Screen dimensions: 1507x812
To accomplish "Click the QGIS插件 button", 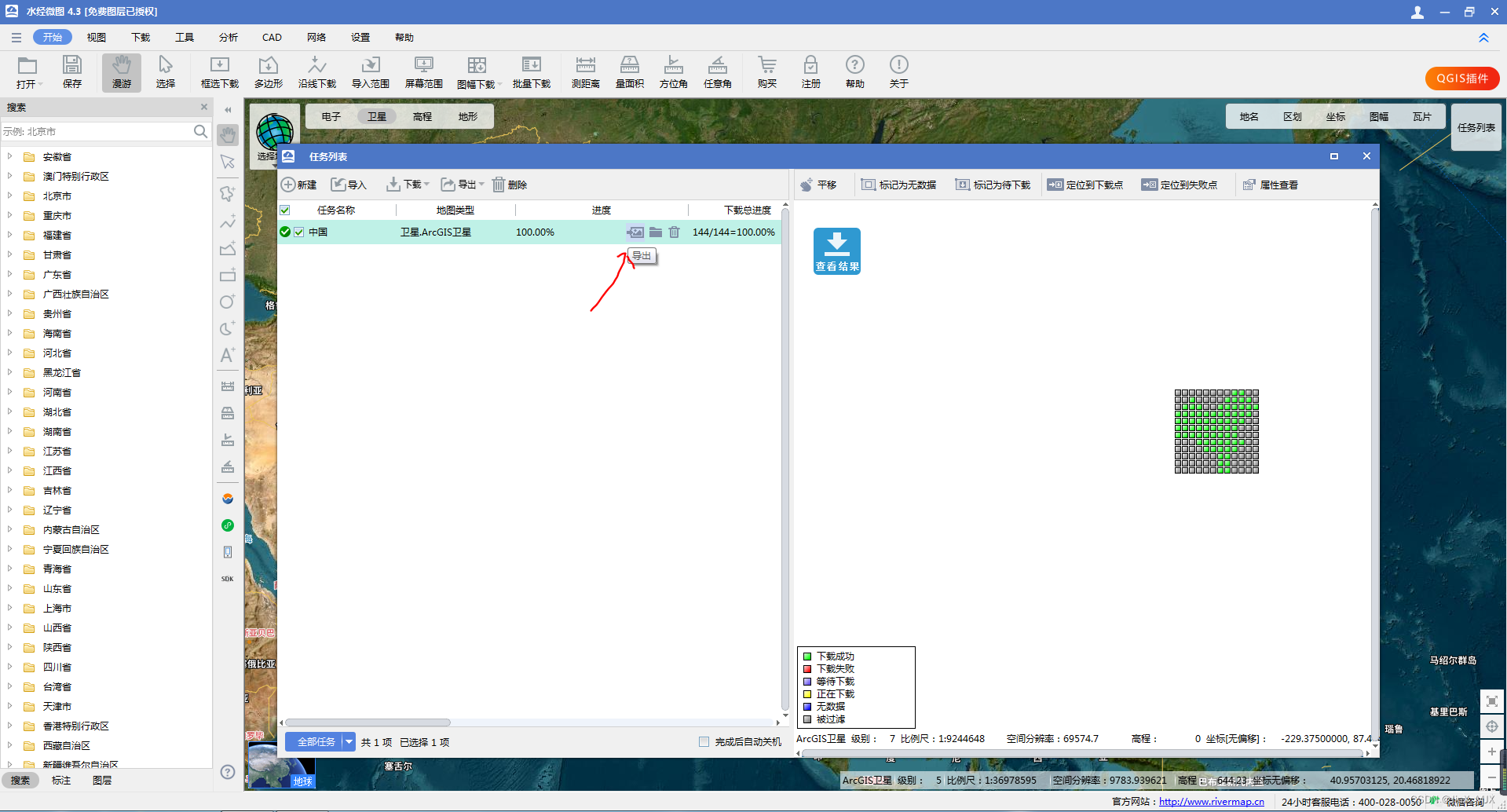I will pyautogui.click(x=1462, y=79).
